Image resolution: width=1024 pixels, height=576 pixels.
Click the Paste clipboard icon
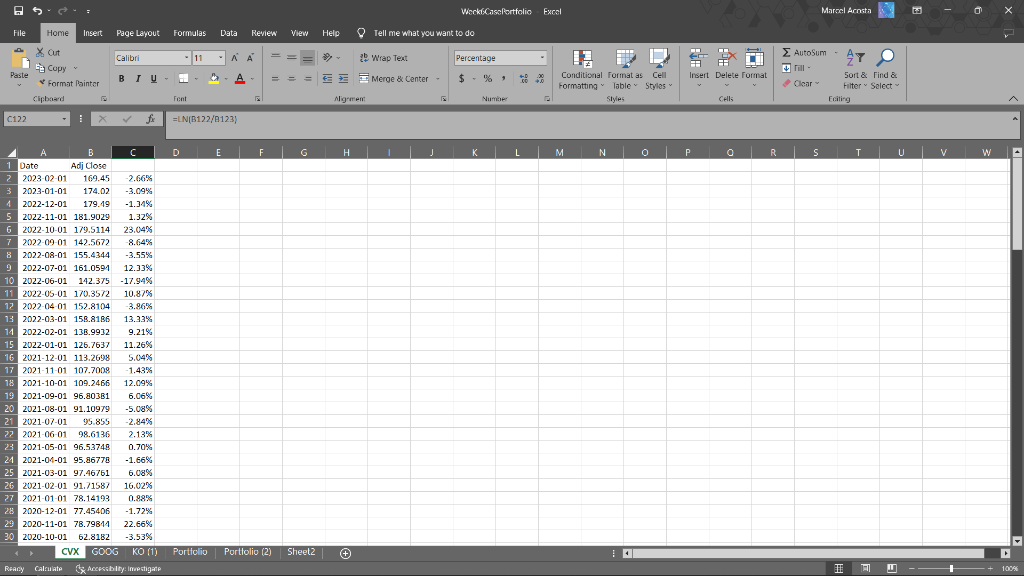click(x=19, y=59)
